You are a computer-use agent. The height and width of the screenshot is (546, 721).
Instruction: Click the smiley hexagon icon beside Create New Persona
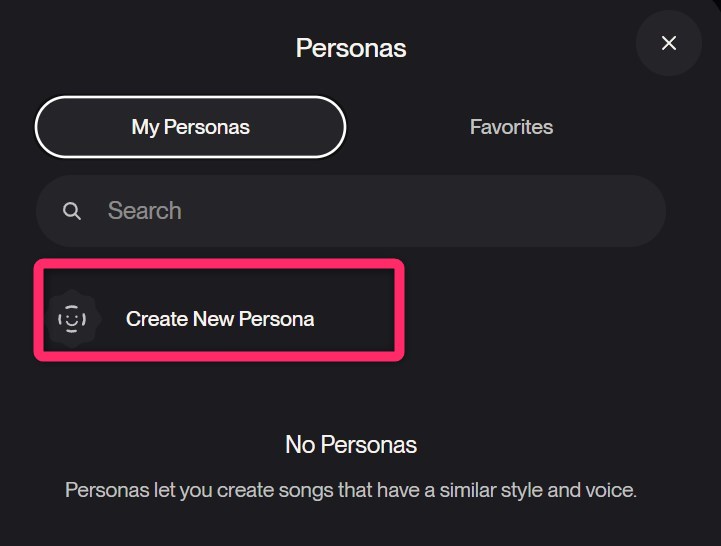pos(72,319)
